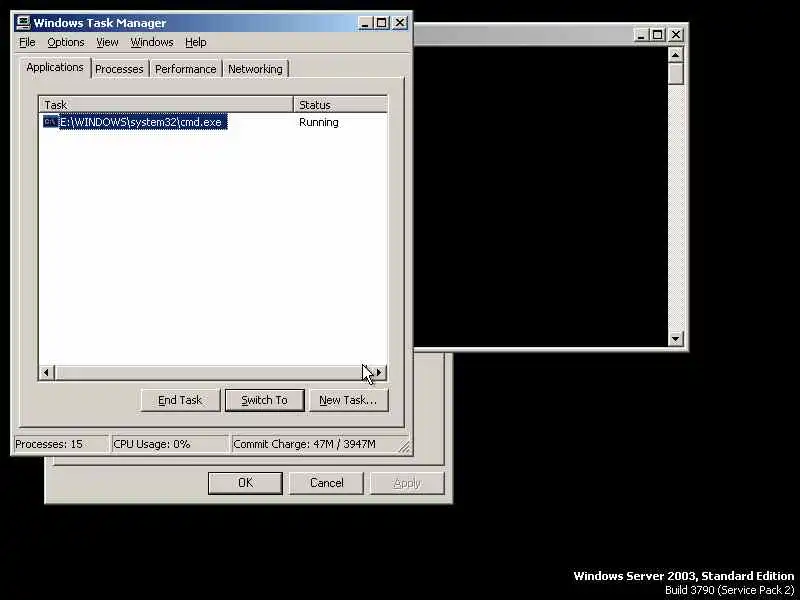
Task: Switch to the Performance tab
Action: pyautogui.click(x=186, y=69)
